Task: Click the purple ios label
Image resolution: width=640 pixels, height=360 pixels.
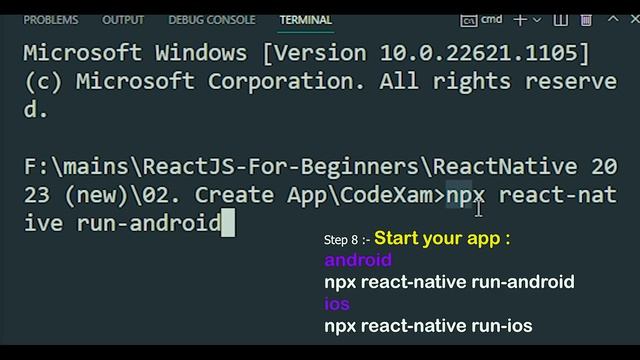Action: pyautogui.click(x=337, y=304)
